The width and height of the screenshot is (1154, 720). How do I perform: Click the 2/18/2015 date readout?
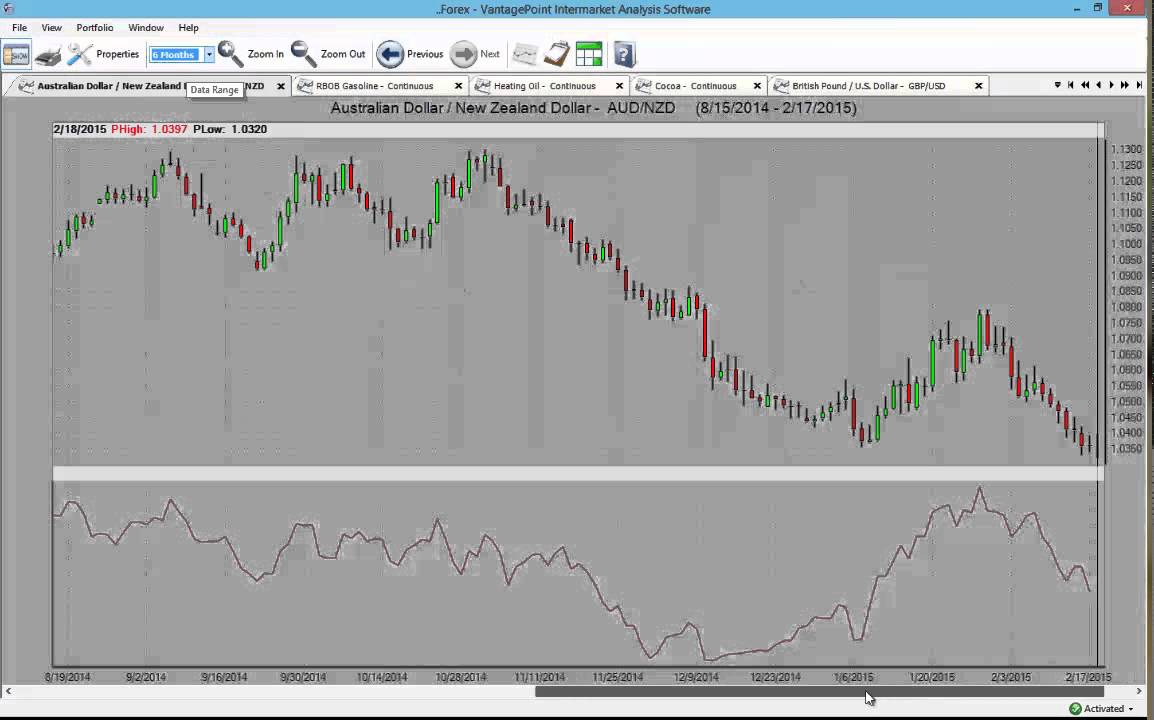point(80,130)
